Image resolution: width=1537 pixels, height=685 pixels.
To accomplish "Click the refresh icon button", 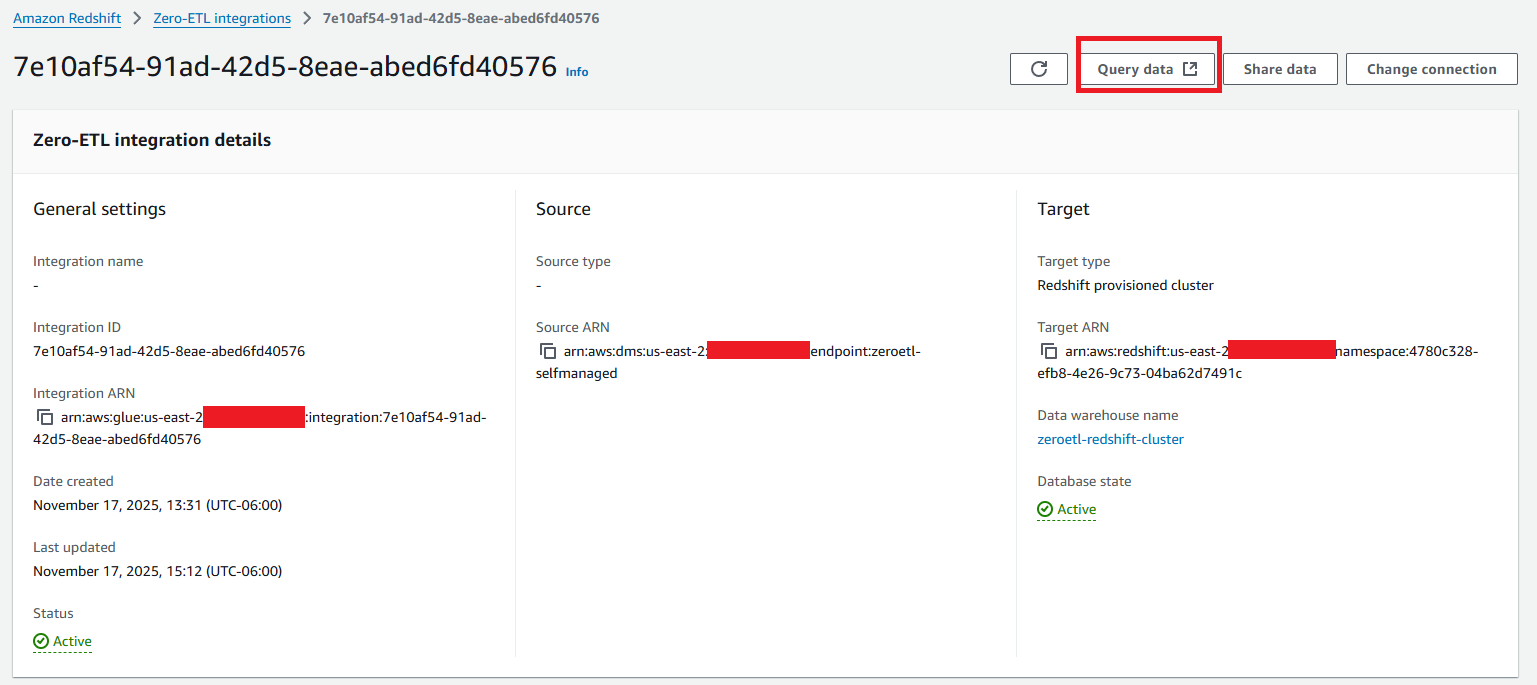I will [1039, 69].
